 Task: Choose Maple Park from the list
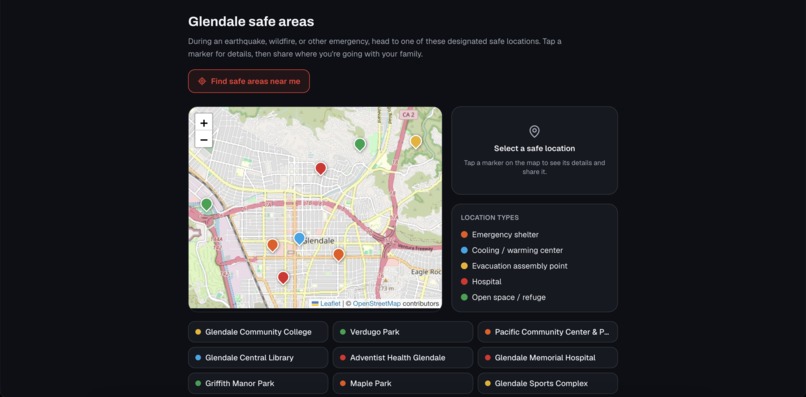403,383
